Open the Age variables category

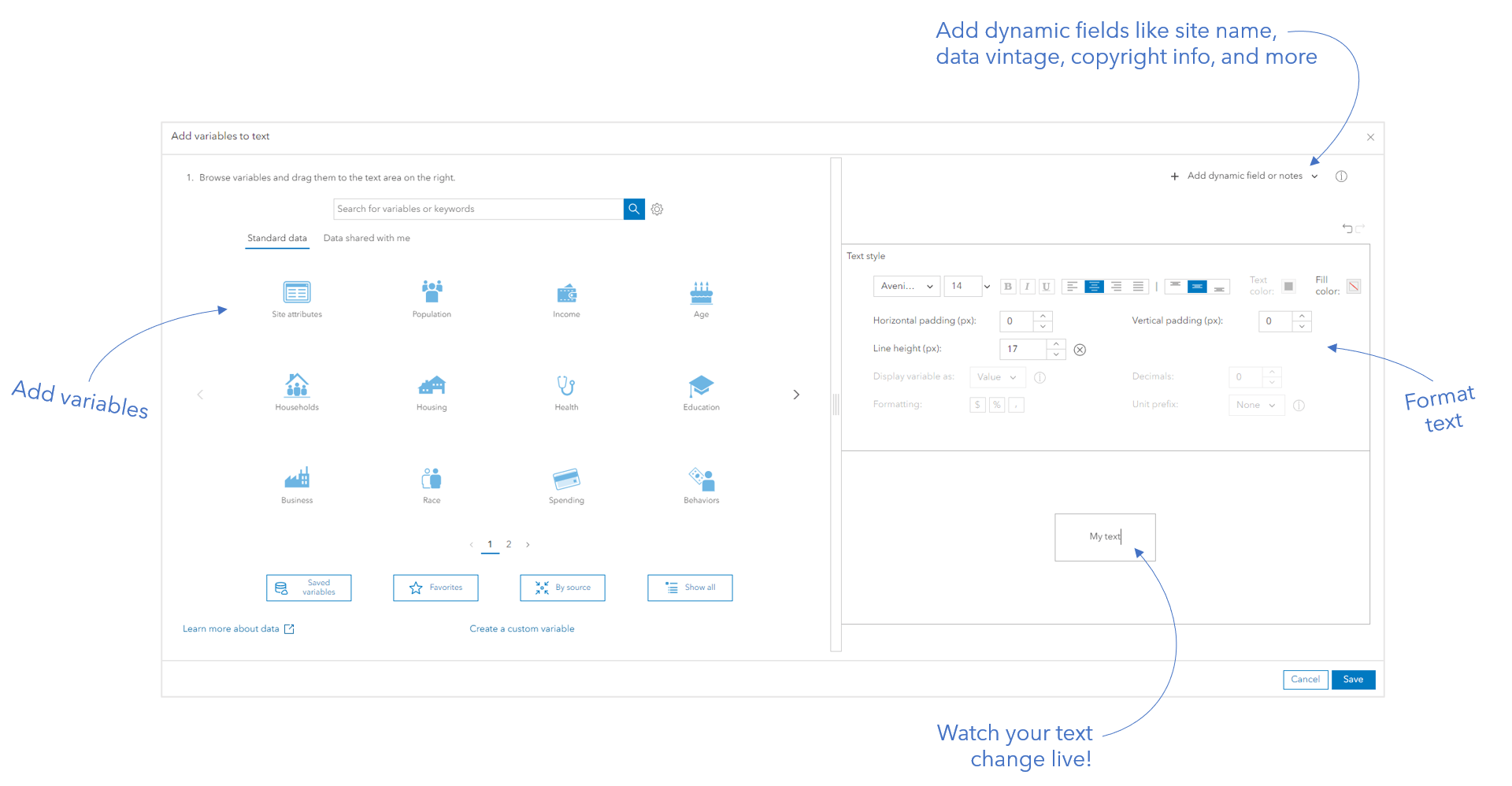click(701, 299)
